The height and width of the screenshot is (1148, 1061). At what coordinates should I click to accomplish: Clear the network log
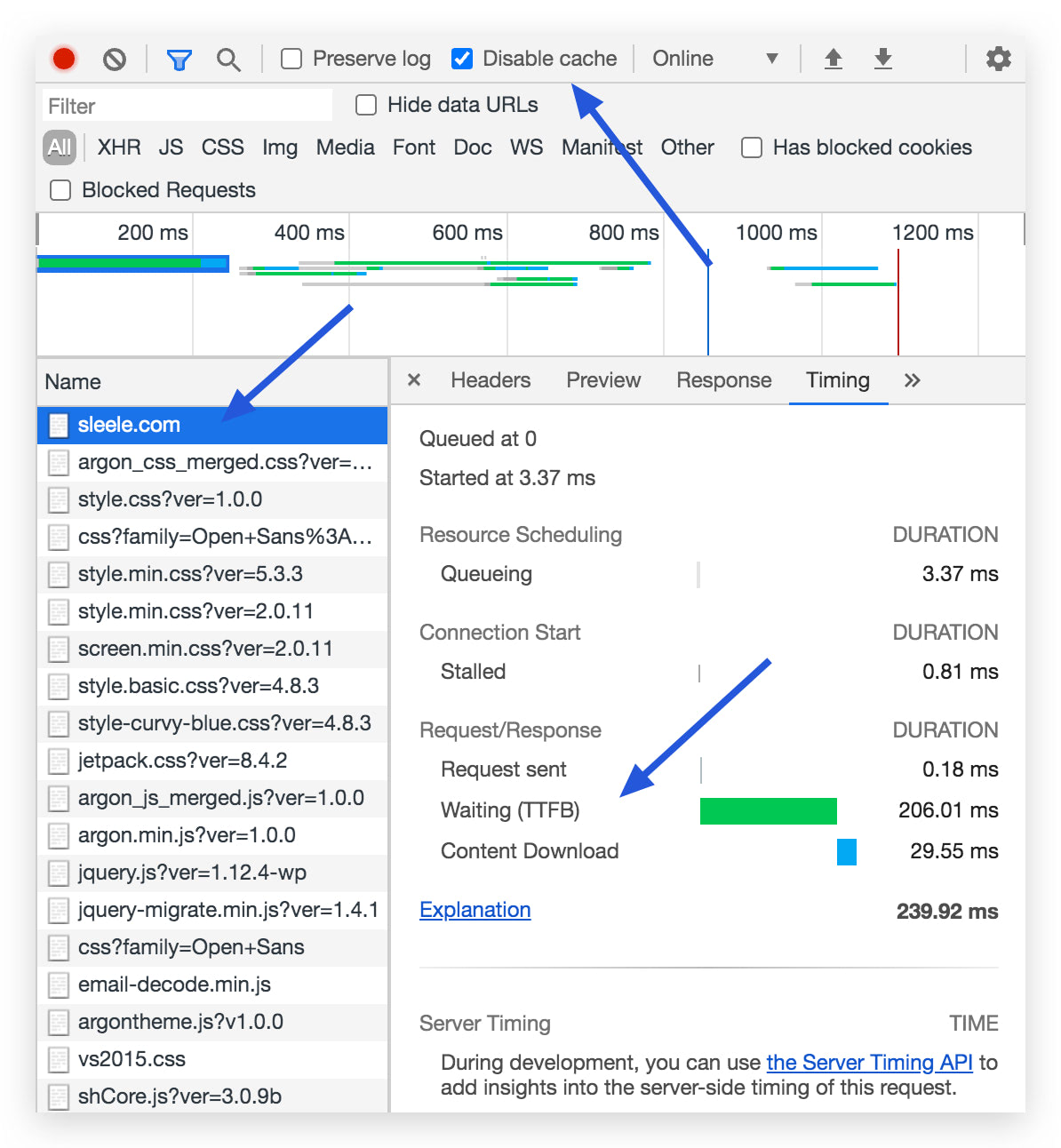click(114, 59)
